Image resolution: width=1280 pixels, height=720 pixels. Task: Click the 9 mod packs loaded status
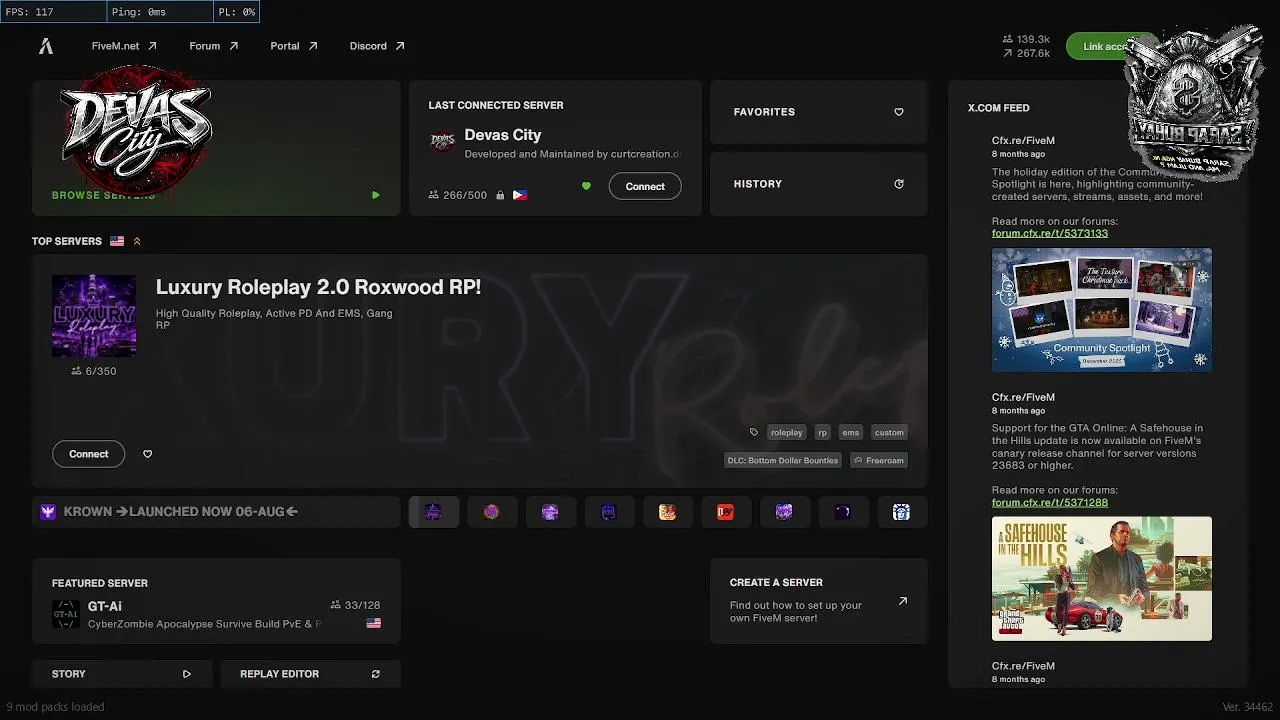(x=55, y=707)
